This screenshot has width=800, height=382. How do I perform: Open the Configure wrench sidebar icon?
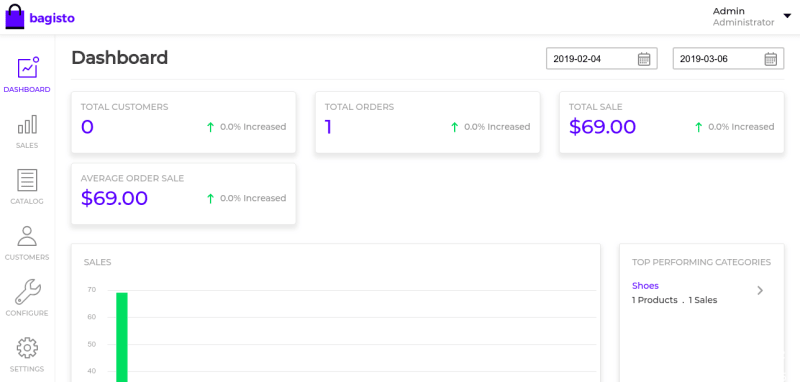pyautogui.click(x=27, y=292)
